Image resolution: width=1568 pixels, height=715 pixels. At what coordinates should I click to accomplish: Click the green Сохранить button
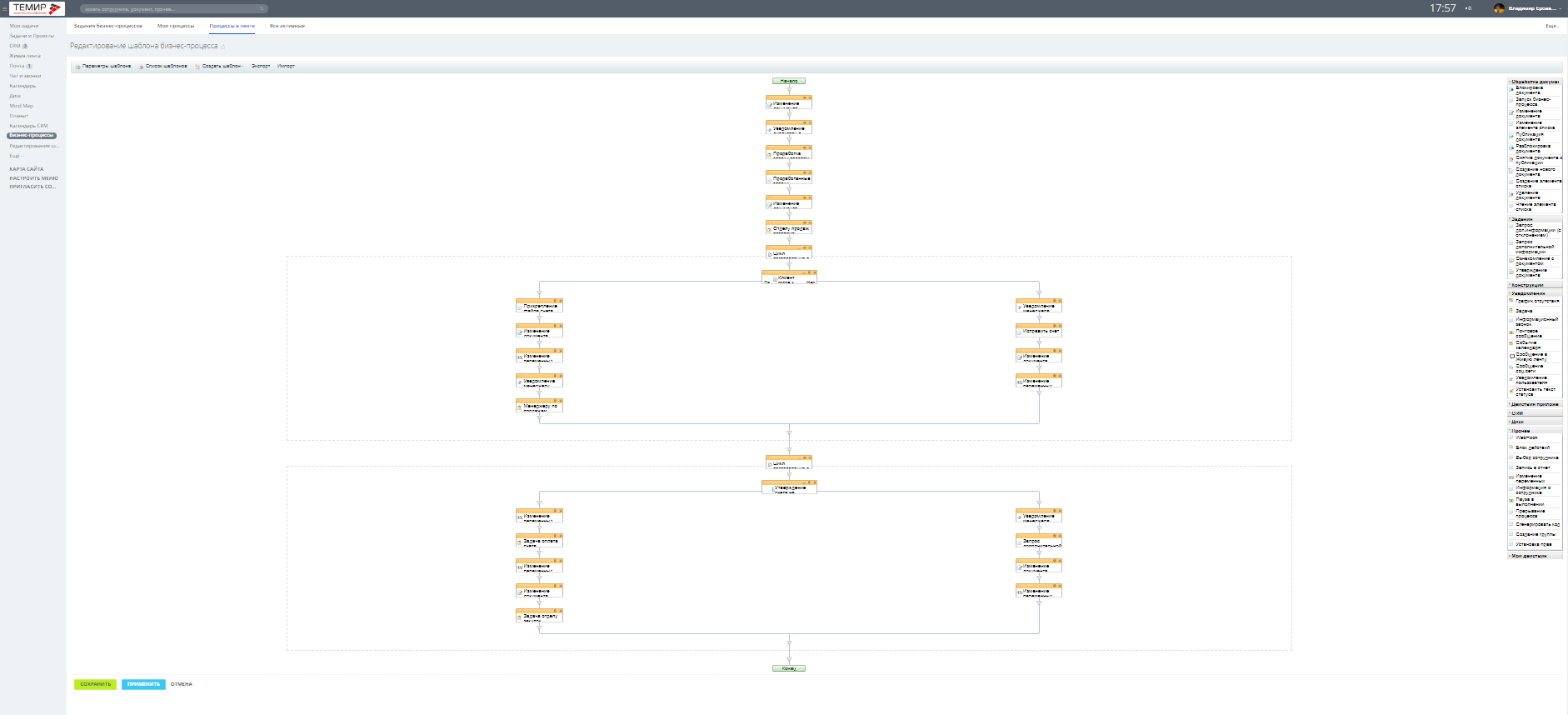coord(96,684)
